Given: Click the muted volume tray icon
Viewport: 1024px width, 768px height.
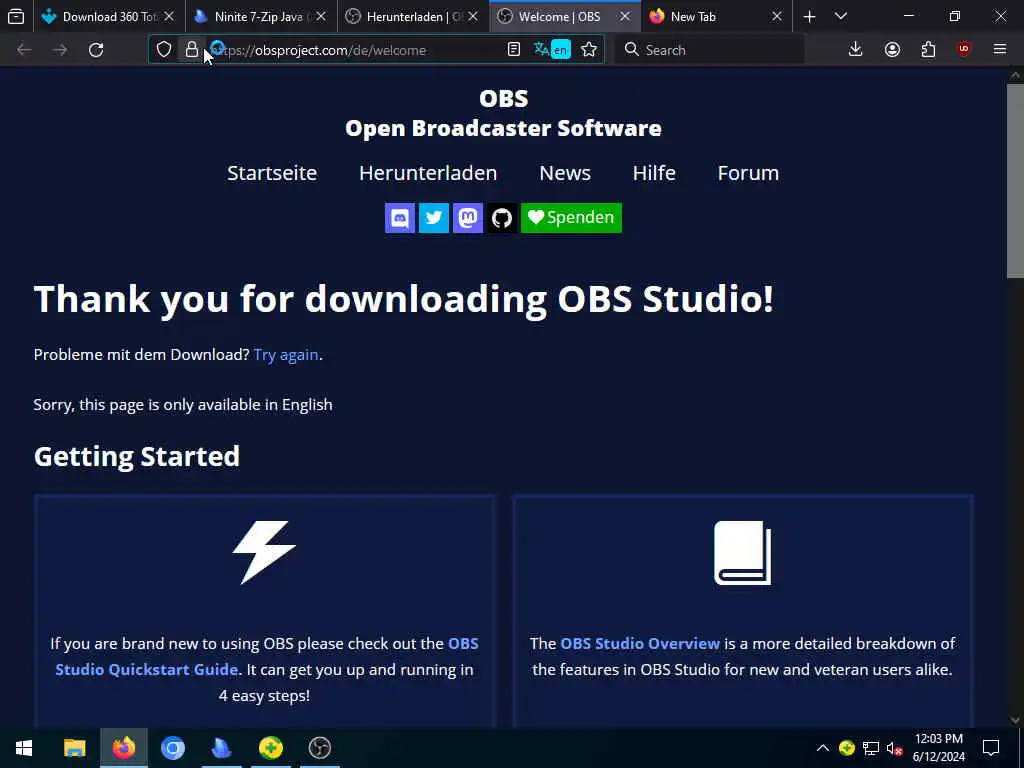Looking at the screenshot, I should click(894, 748).
